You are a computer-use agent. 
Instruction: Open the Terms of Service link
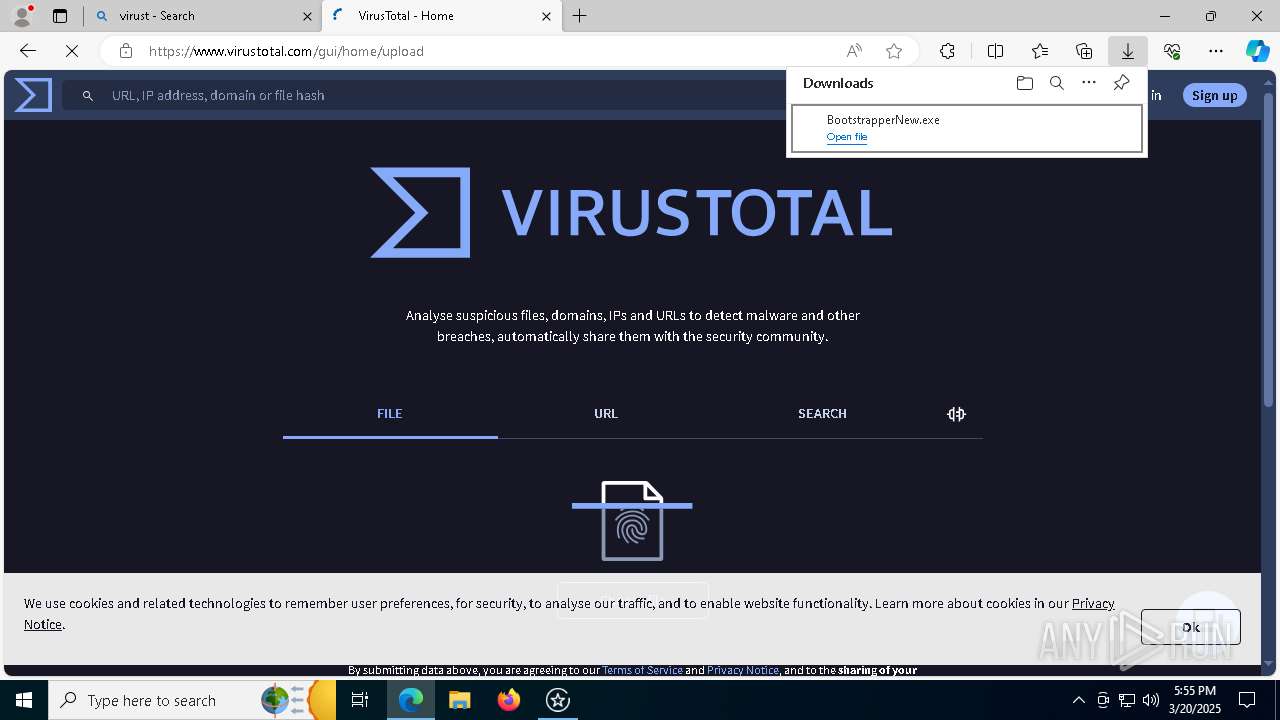642,670
